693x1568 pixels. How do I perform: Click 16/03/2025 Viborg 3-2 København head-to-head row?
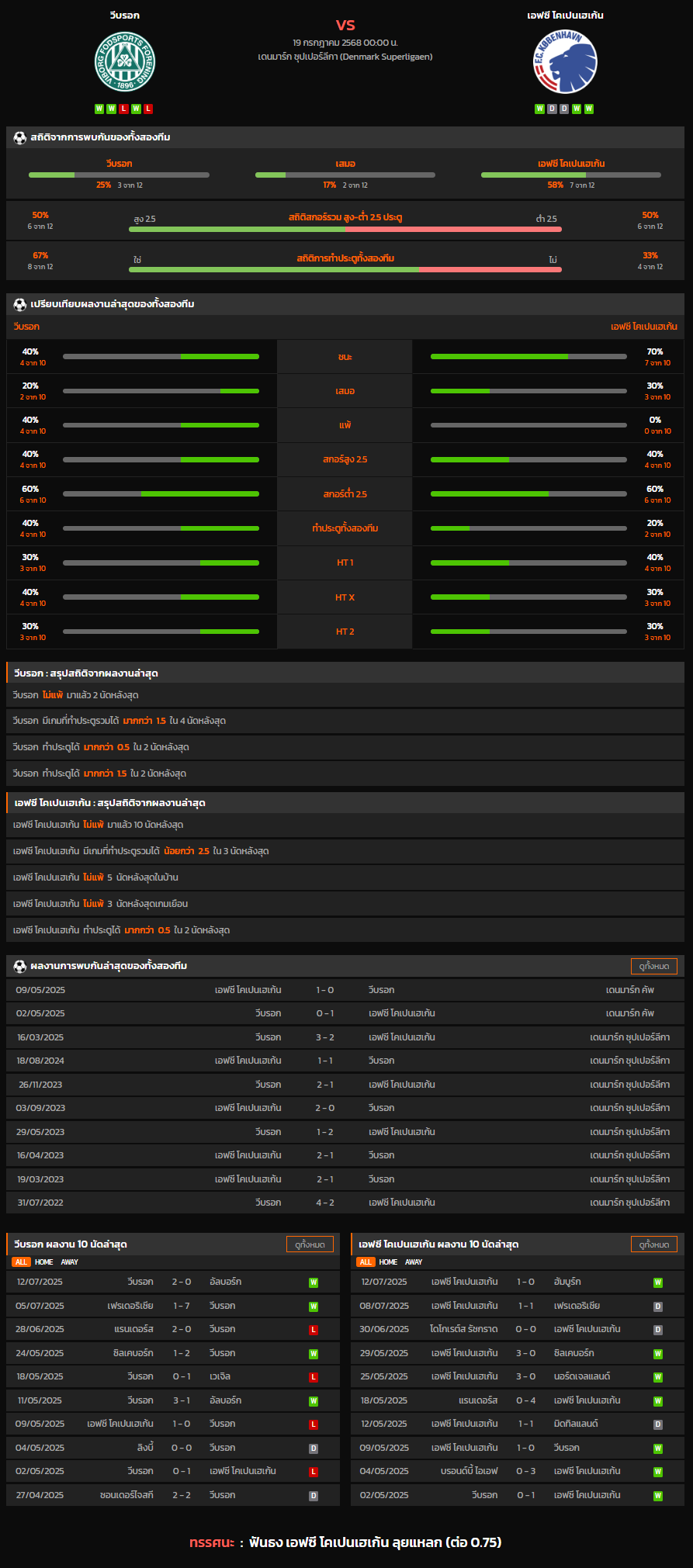pos(345,1037)
